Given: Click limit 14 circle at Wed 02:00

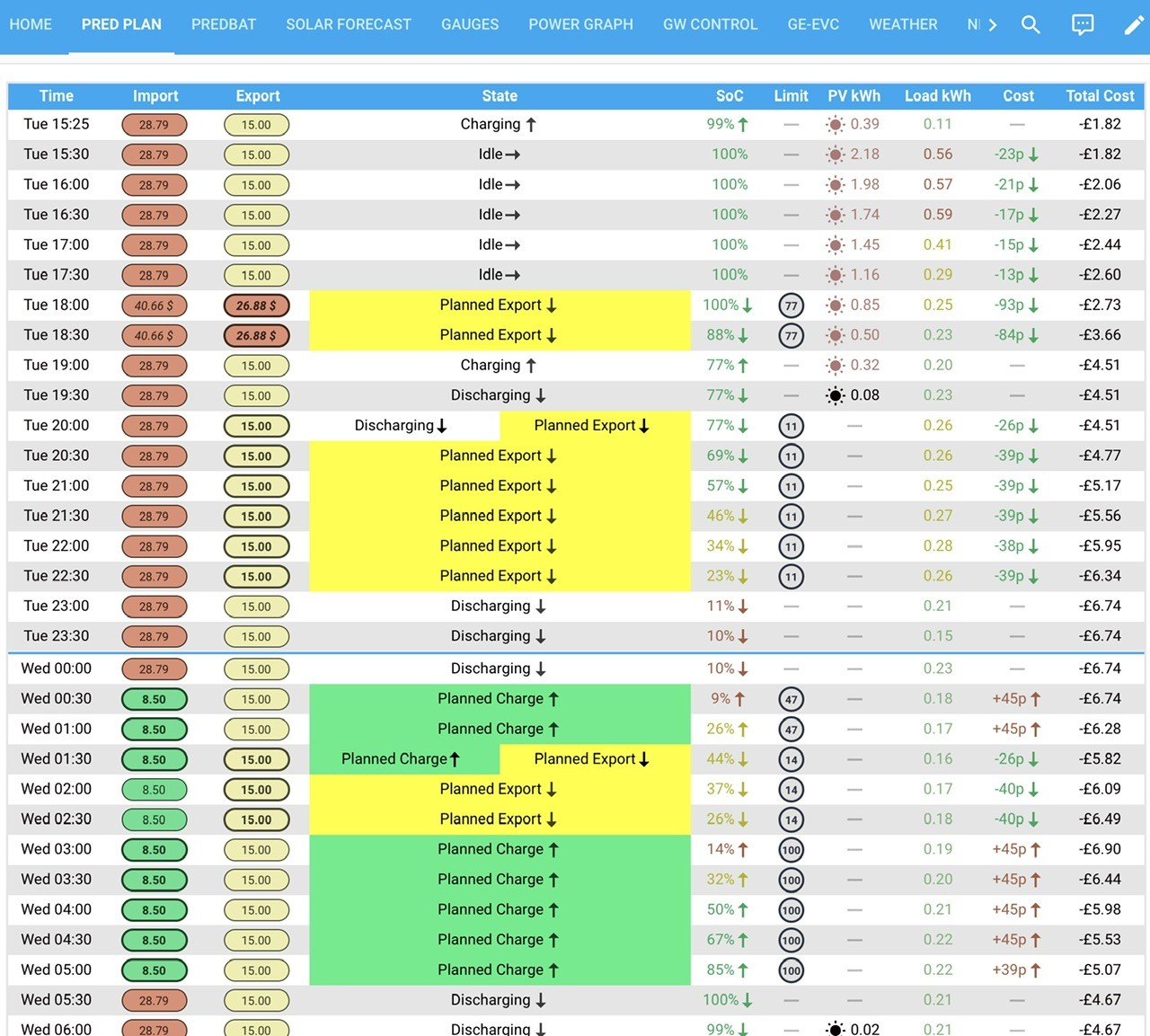Looking at the screenshot, I should pyautogui.click(x=791, y=790).
